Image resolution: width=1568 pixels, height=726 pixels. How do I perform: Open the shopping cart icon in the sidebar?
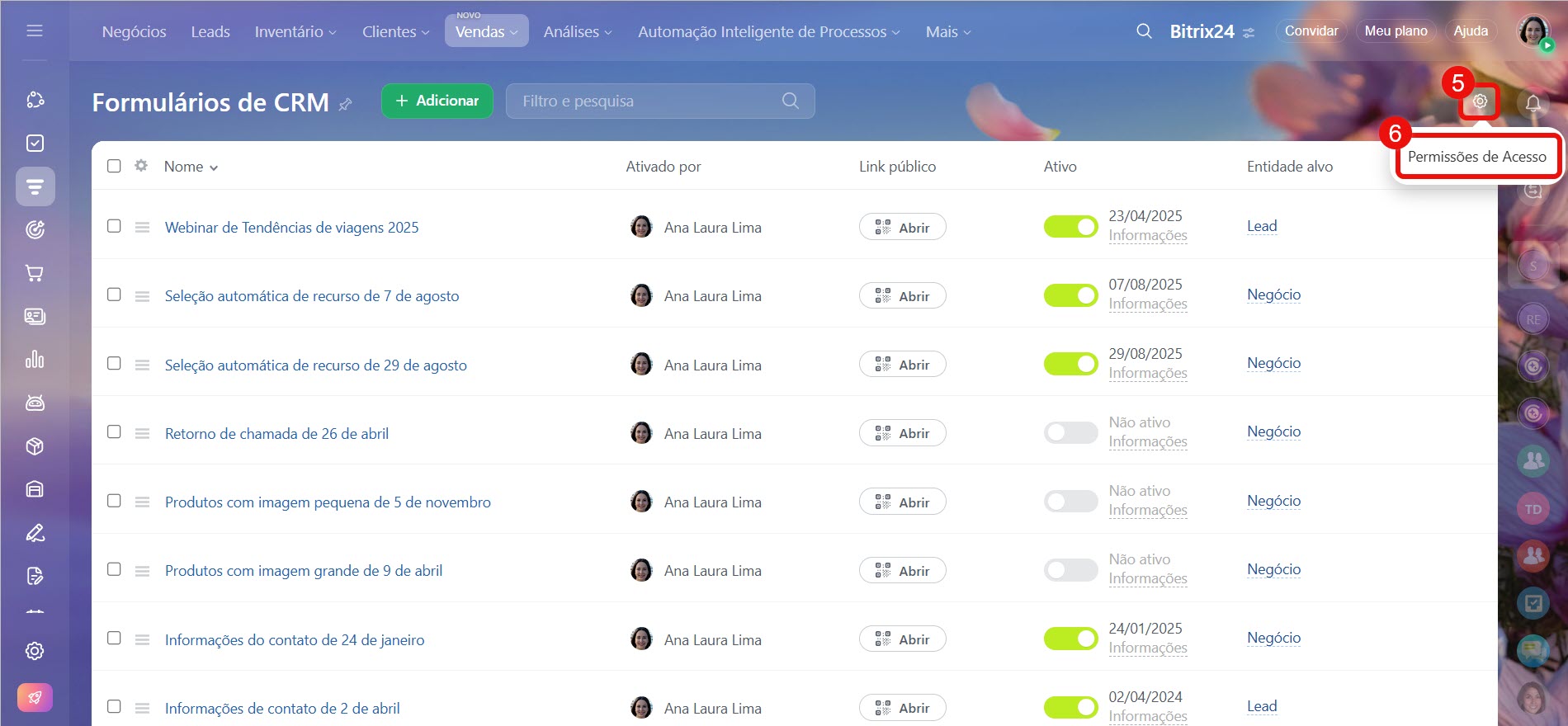[x=35, y=273]
